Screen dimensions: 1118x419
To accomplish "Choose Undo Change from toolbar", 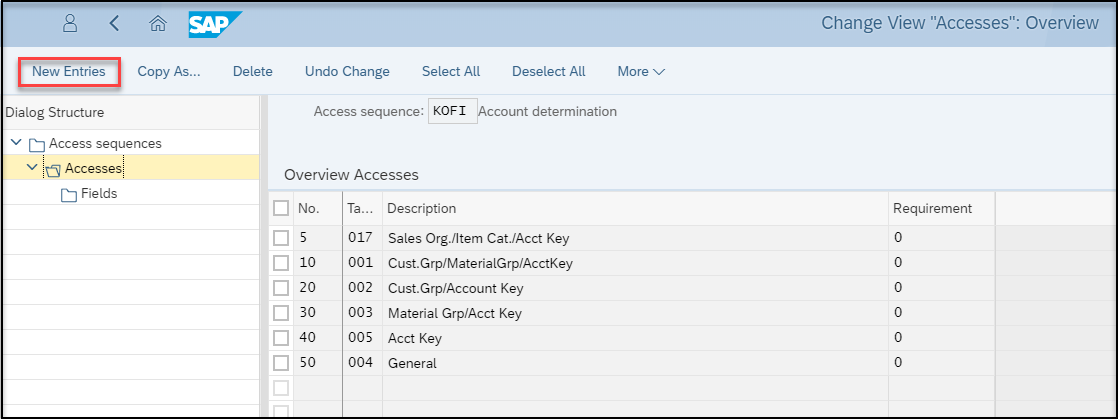I will (347, 71).
